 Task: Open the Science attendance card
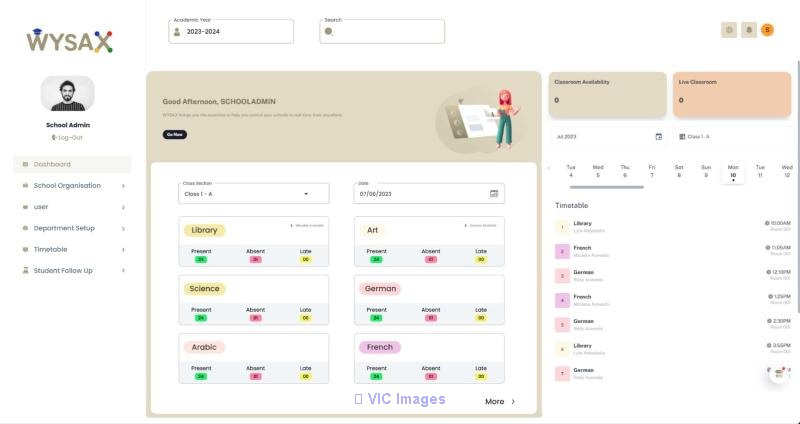(x=254, y=300)
